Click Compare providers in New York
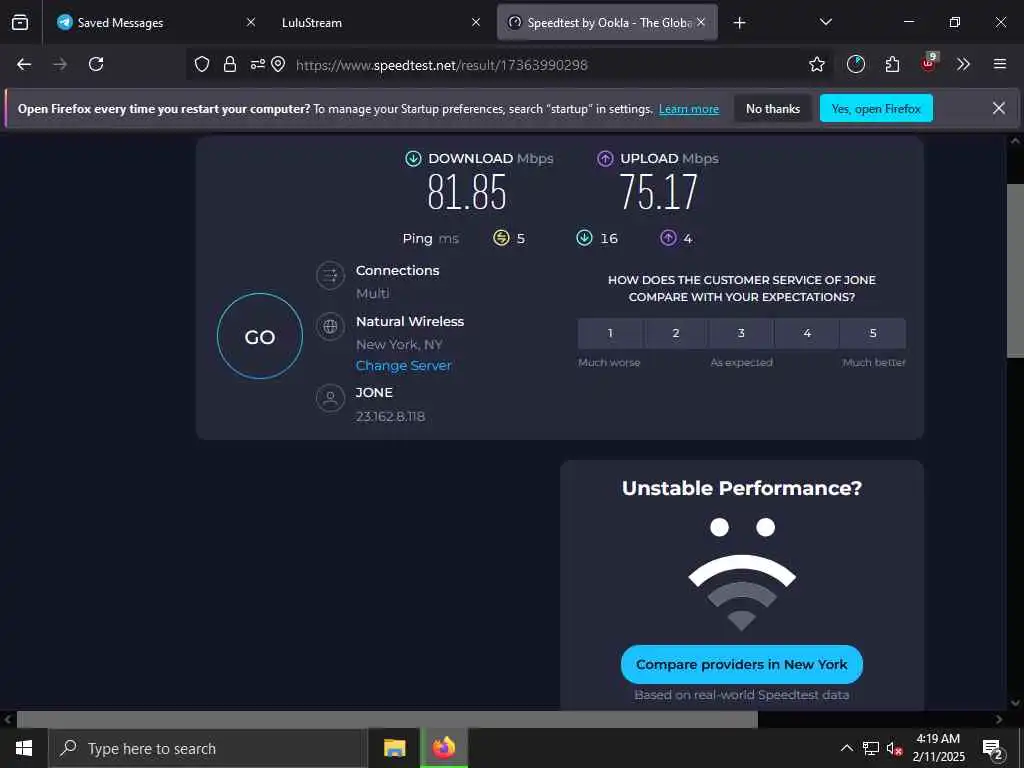This screenshot has height=768, width=1024. click(742, 664)
